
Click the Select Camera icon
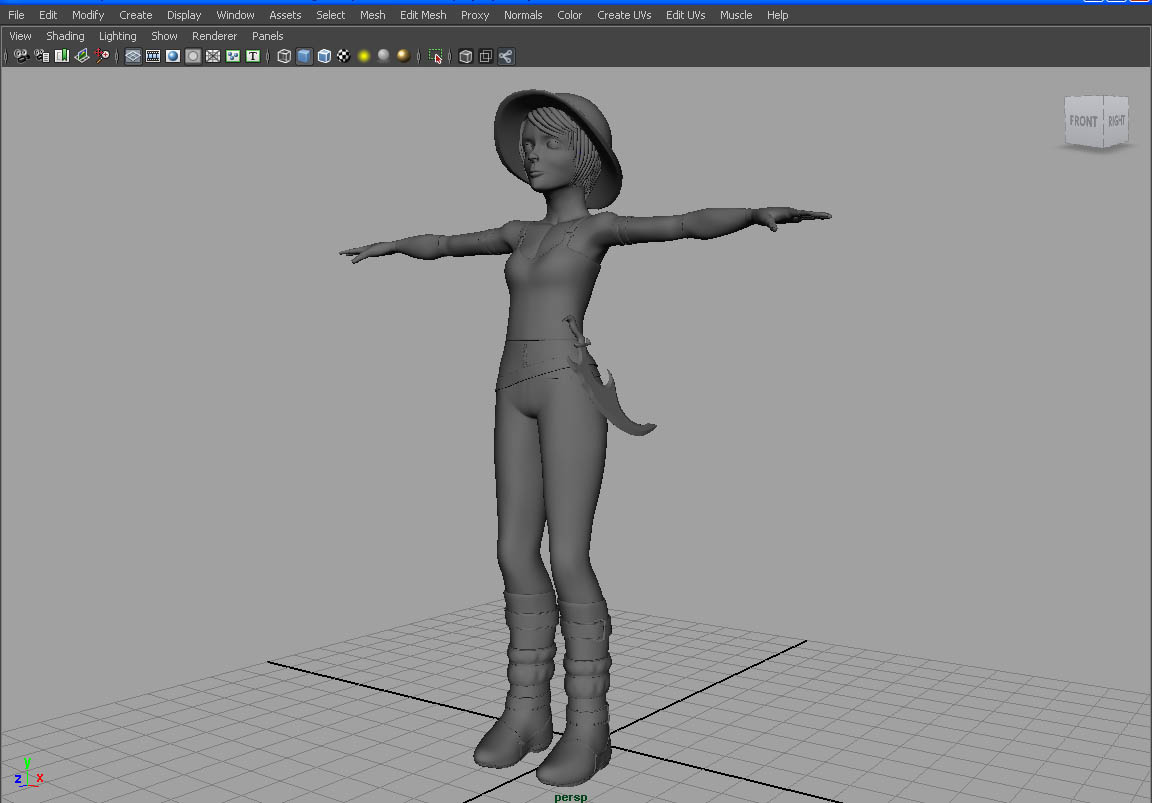click(21, 57)
